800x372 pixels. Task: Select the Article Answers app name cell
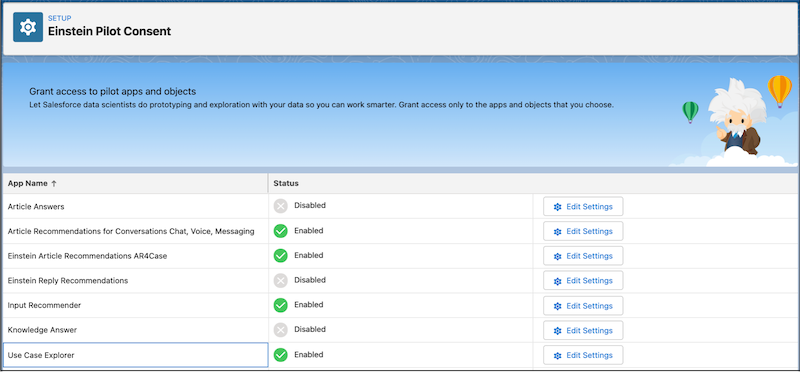(x=135, y=206)
